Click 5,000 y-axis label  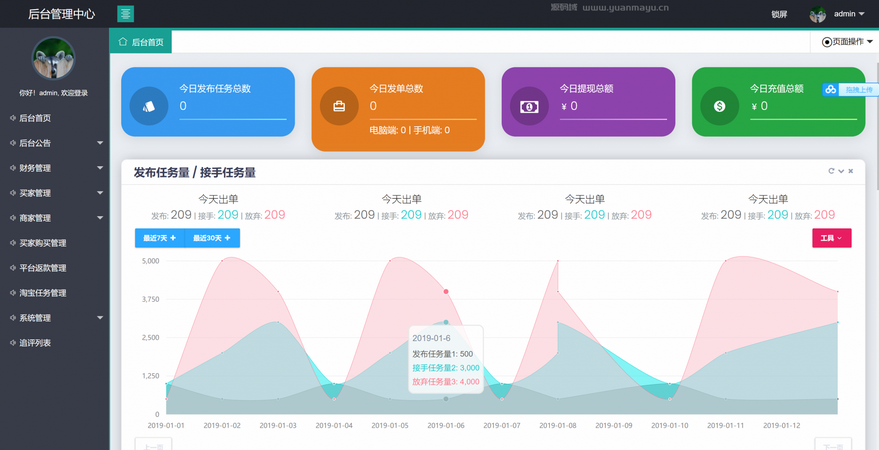point(150,261)
